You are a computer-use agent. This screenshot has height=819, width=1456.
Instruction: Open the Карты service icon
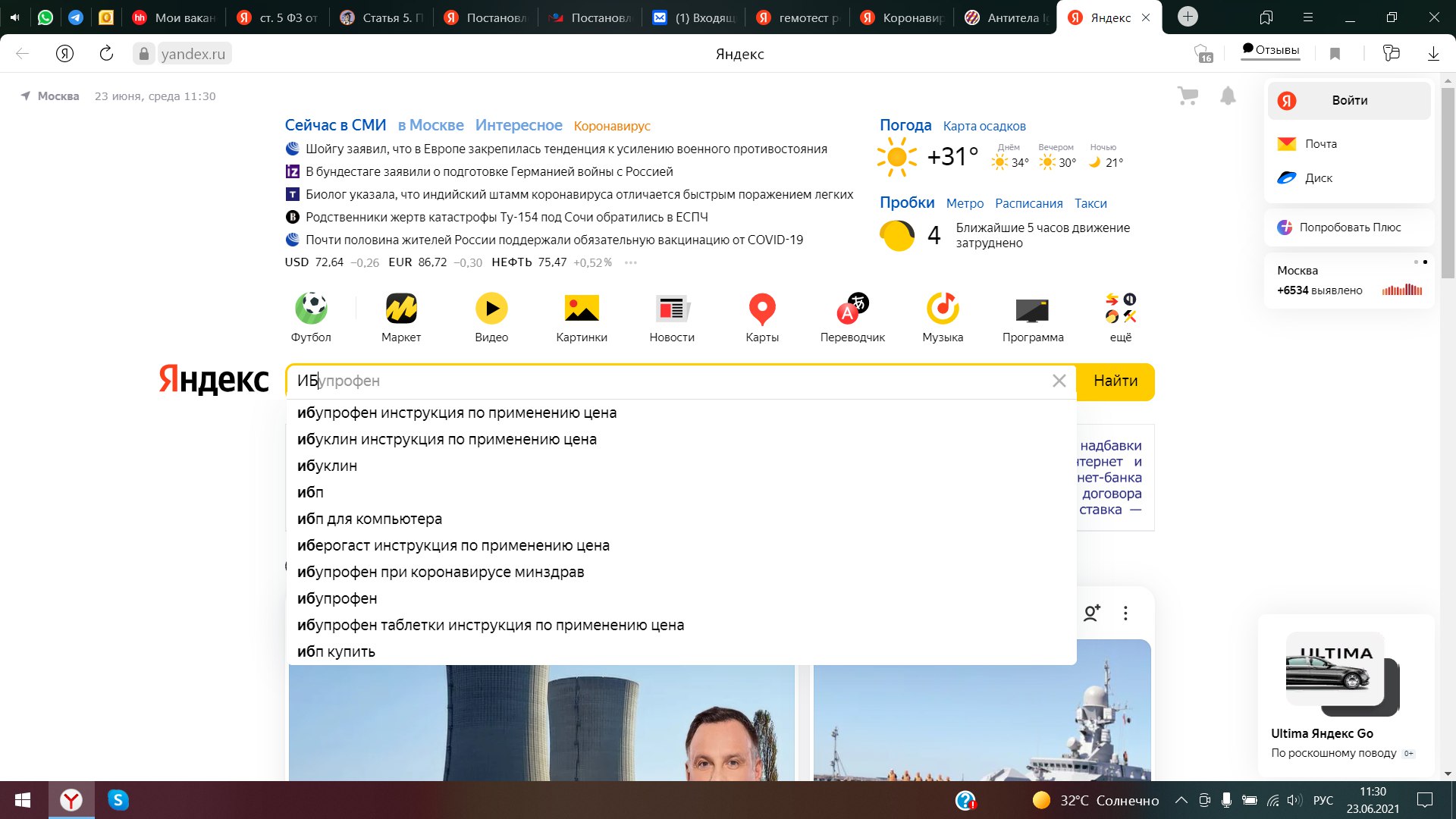tap(762, 317)
